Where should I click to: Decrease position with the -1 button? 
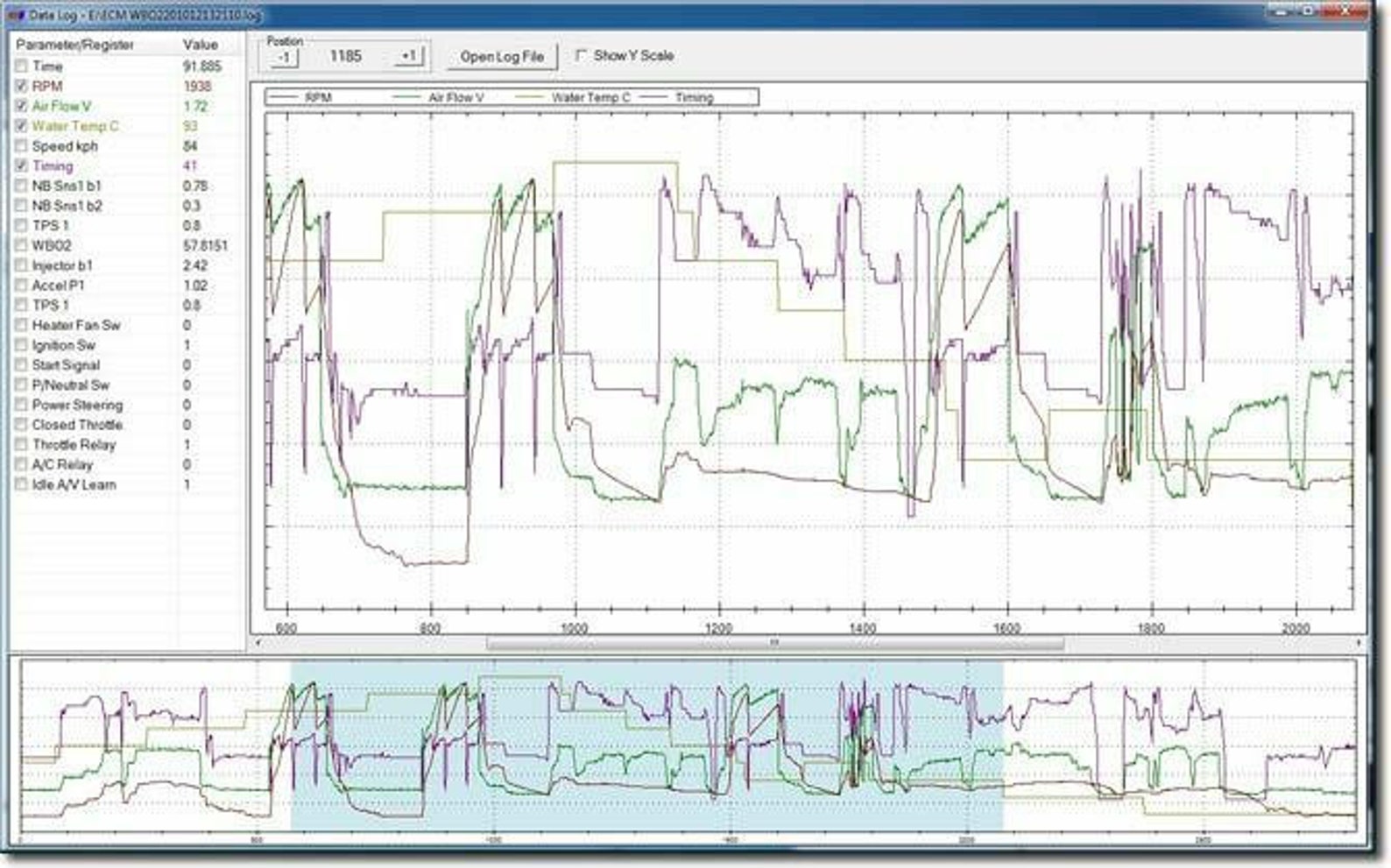point(284,57)
